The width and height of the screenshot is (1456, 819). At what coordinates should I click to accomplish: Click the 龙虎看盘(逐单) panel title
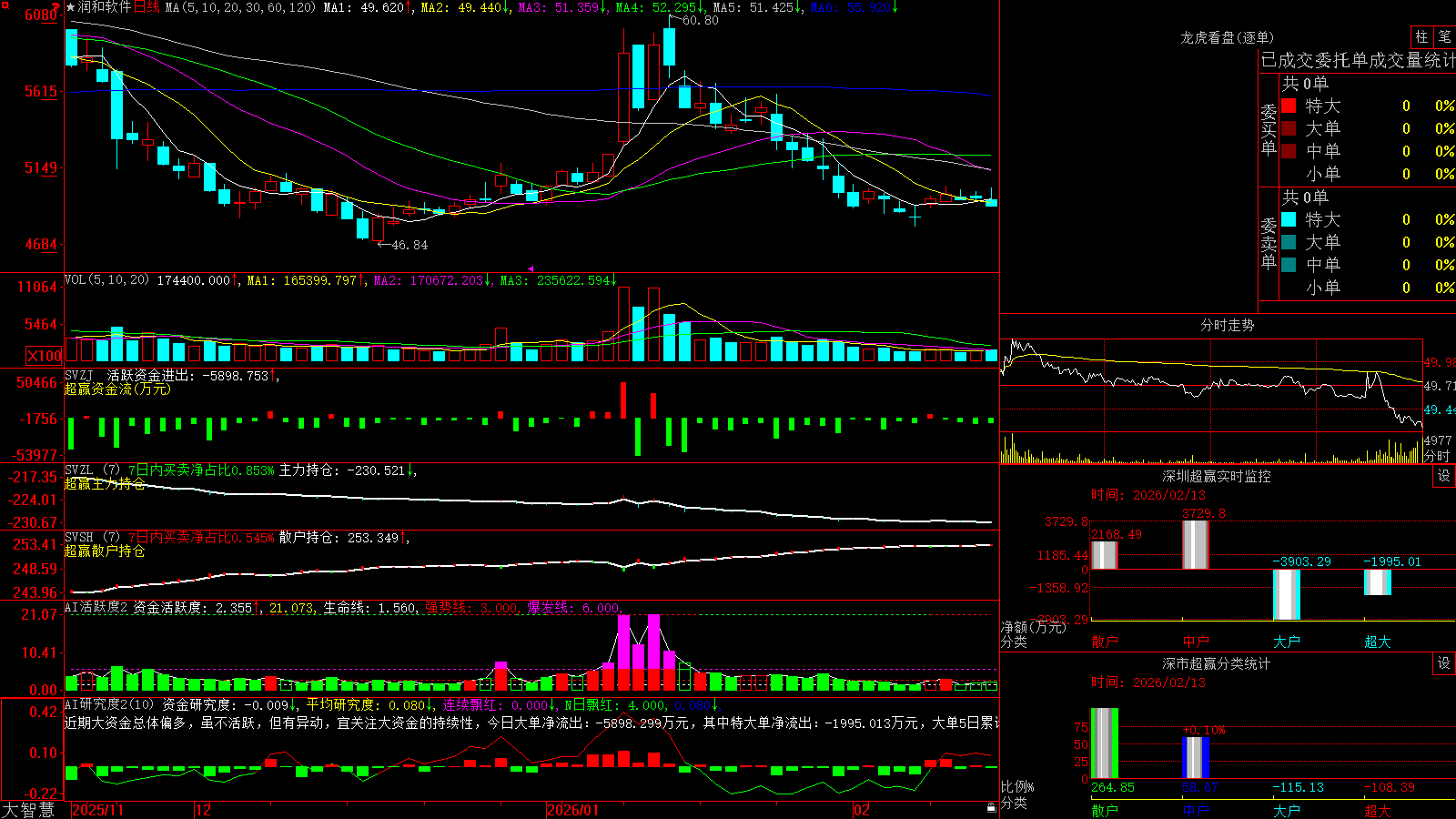click(1227, 37)
